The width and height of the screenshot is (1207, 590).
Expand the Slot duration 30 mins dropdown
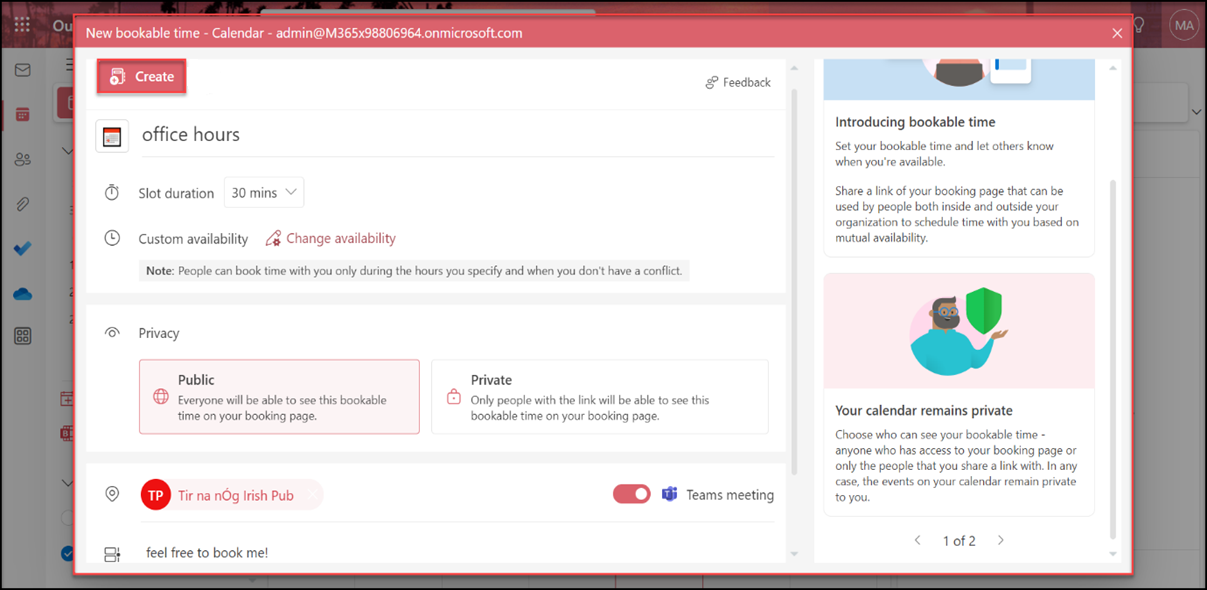click(264, 192)
